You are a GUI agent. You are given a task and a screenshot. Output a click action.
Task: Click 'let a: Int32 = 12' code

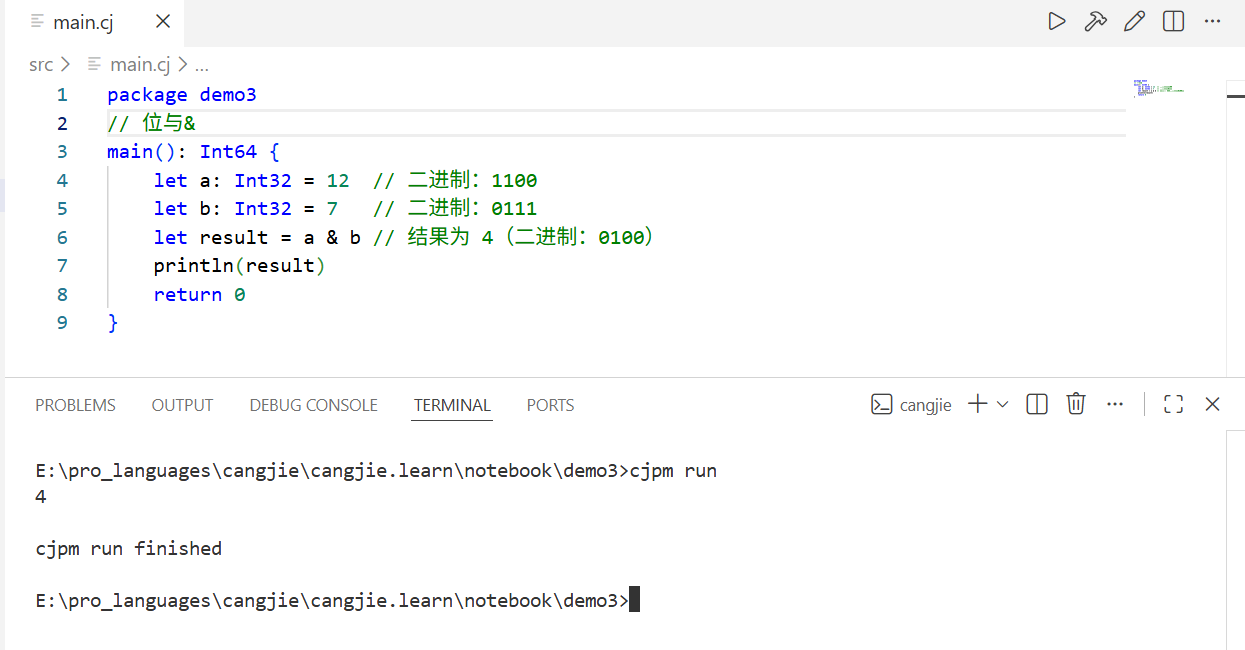251,180
